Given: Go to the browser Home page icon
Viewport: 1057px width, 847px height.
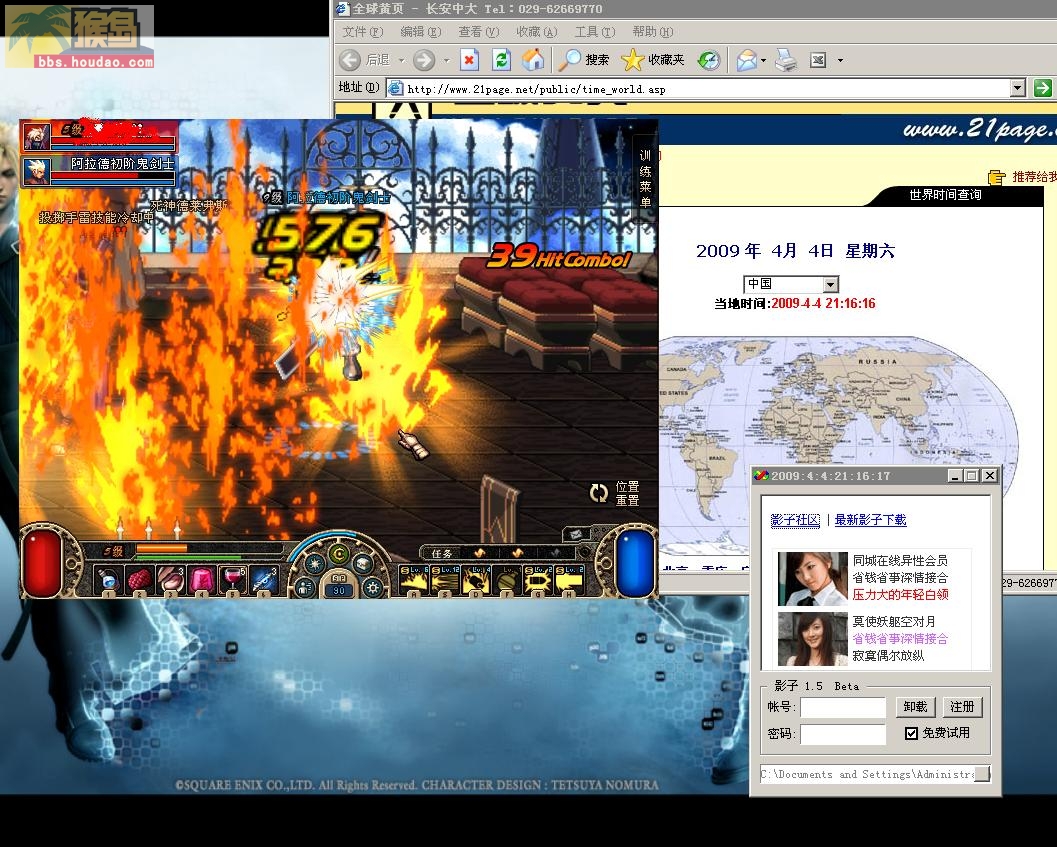Looking at the screenshot, I should pyautogui.click(x=533, y=60).
